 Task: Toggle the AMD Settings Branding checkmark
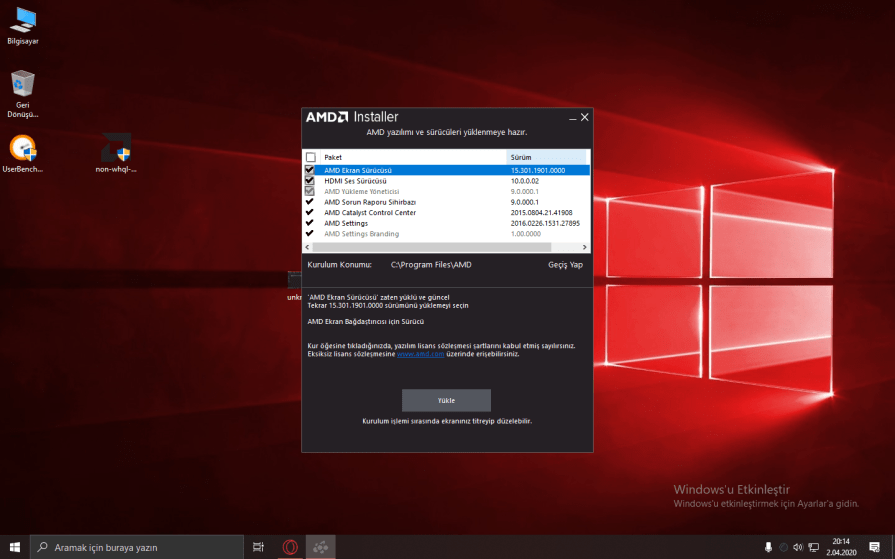click(x=309, y=233)
